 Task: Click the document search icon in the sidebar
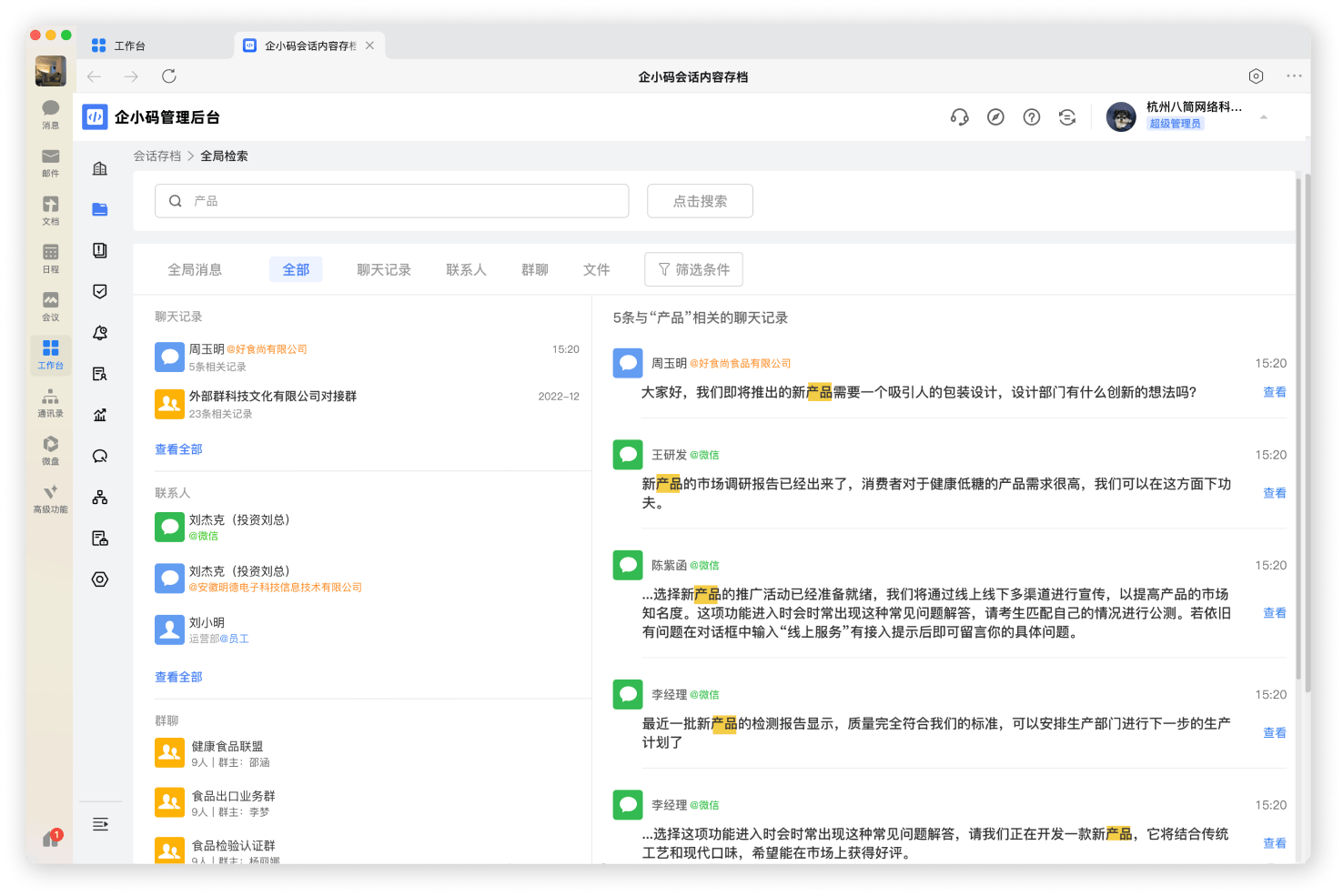click(100, 374)
